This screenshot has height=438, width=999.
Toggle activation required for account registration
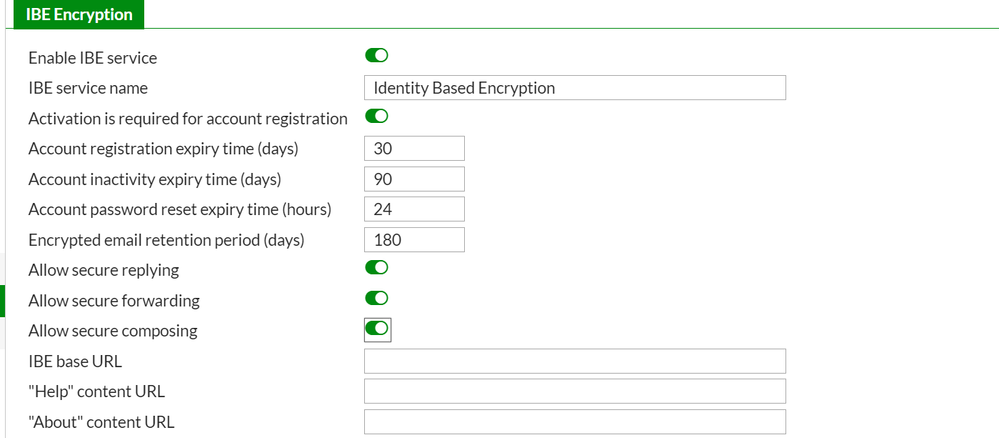point(377,117)
